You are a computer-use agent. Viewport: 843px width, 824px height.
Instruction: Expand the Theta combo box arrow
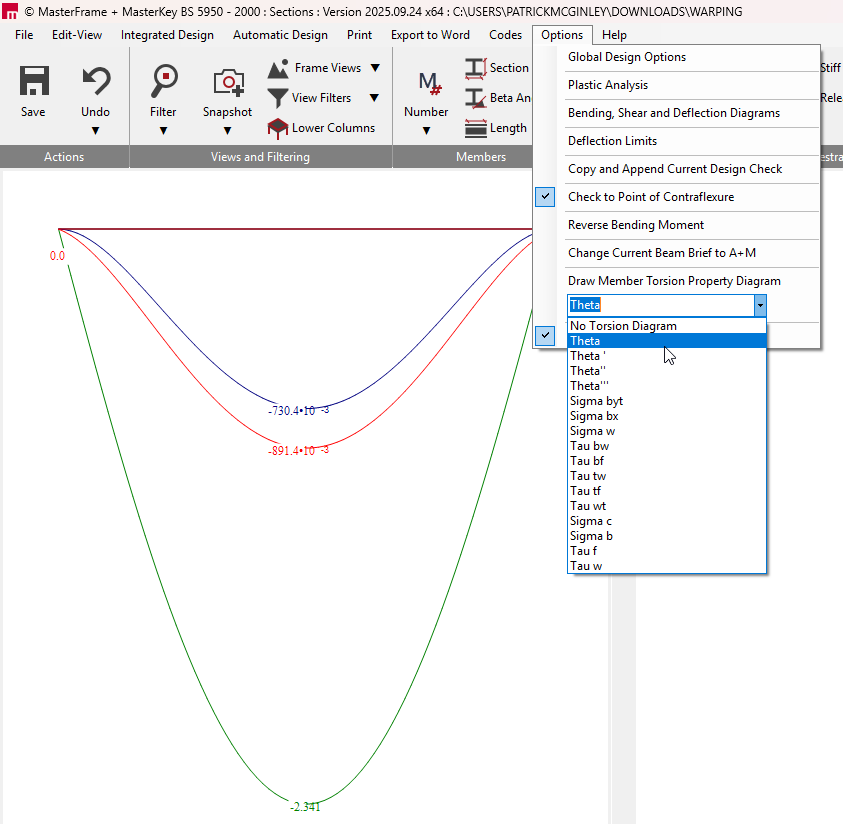point(760,305)
